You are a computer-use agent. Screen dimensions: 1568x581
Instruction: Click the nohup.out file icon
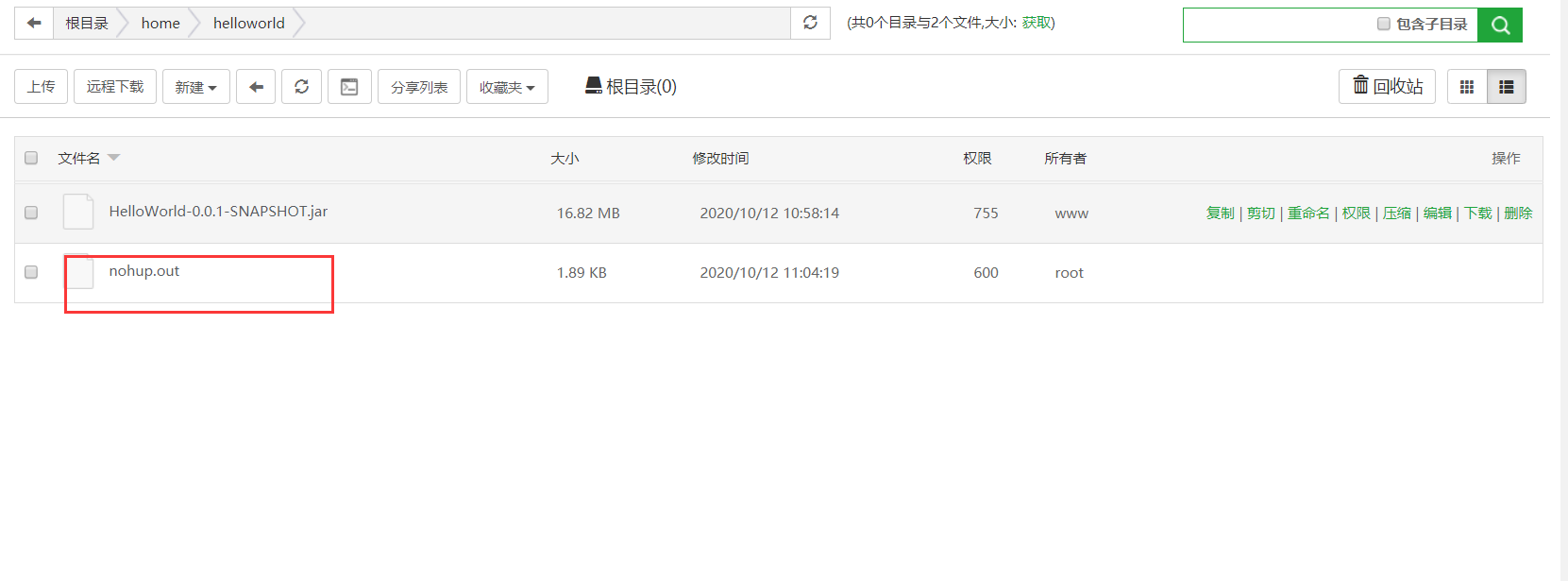click(79, 272)
